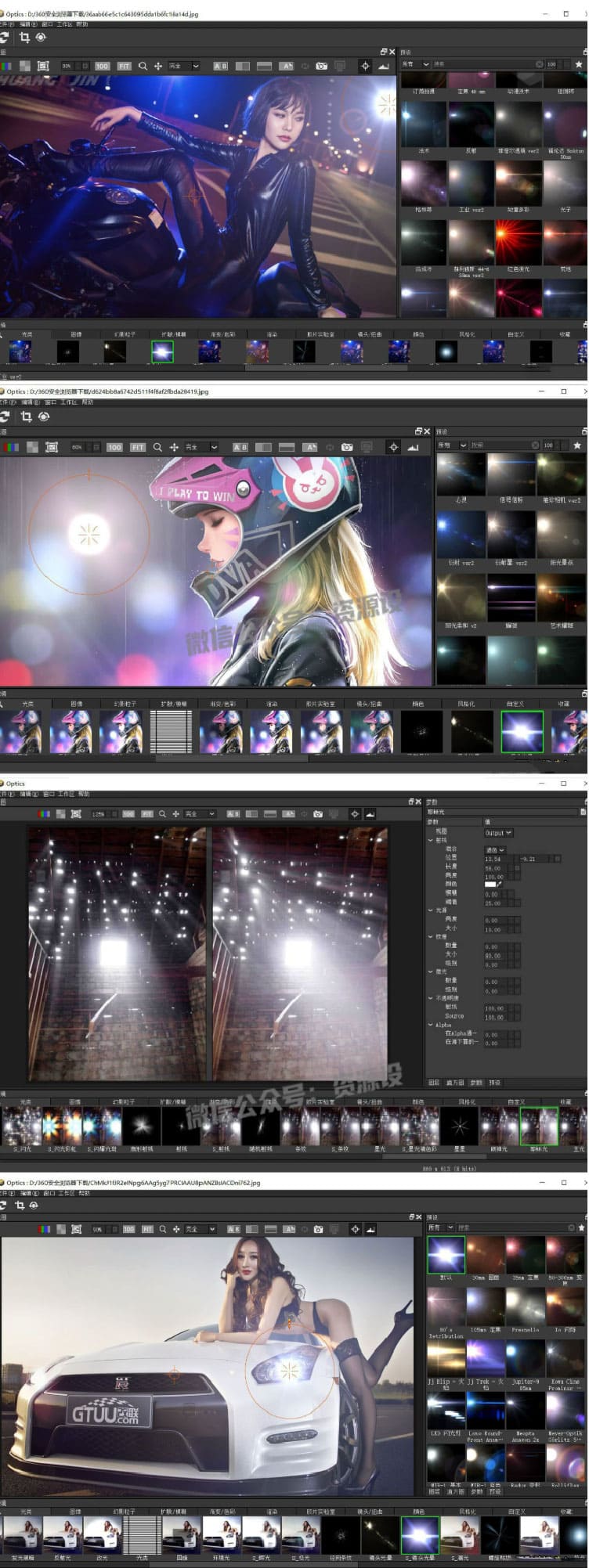
Task: Select the Crop tool in the white car window
Action: [20, 1206]
